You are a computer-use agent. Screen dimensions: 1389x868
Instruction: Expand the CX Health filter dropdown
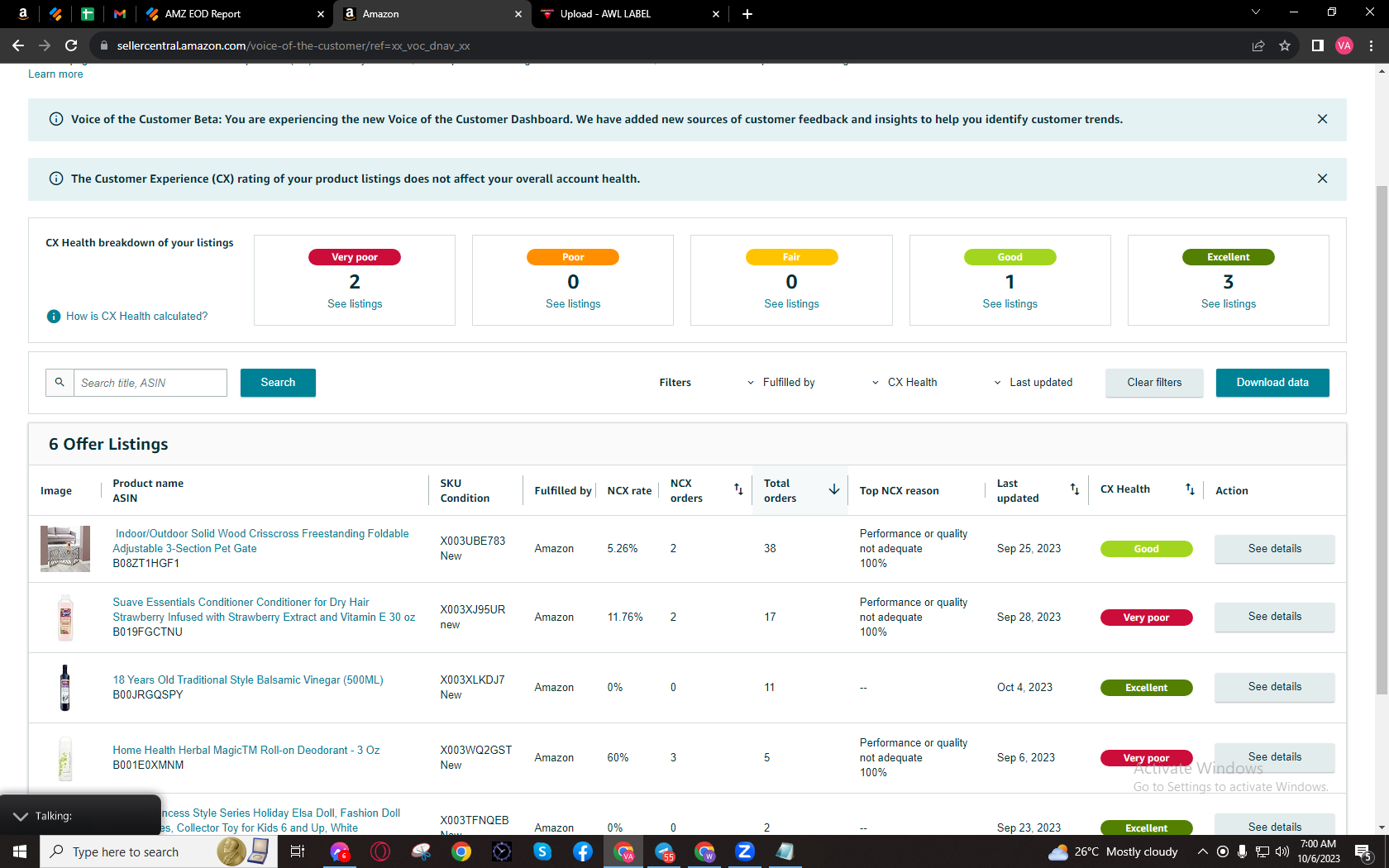905,383
